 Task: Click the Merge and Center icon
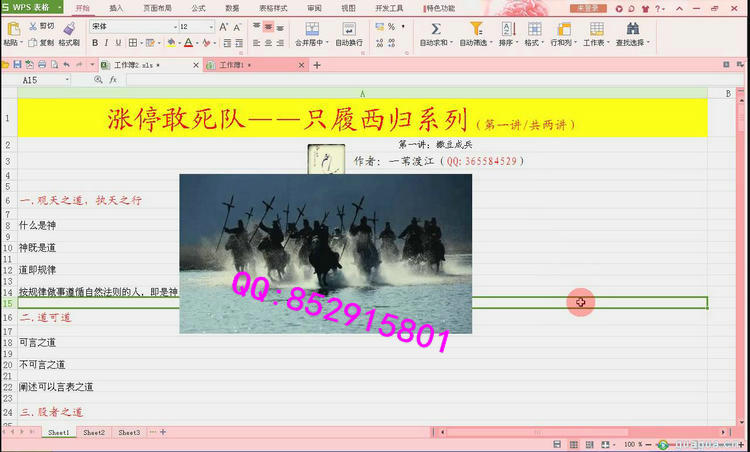pos(312,28)
